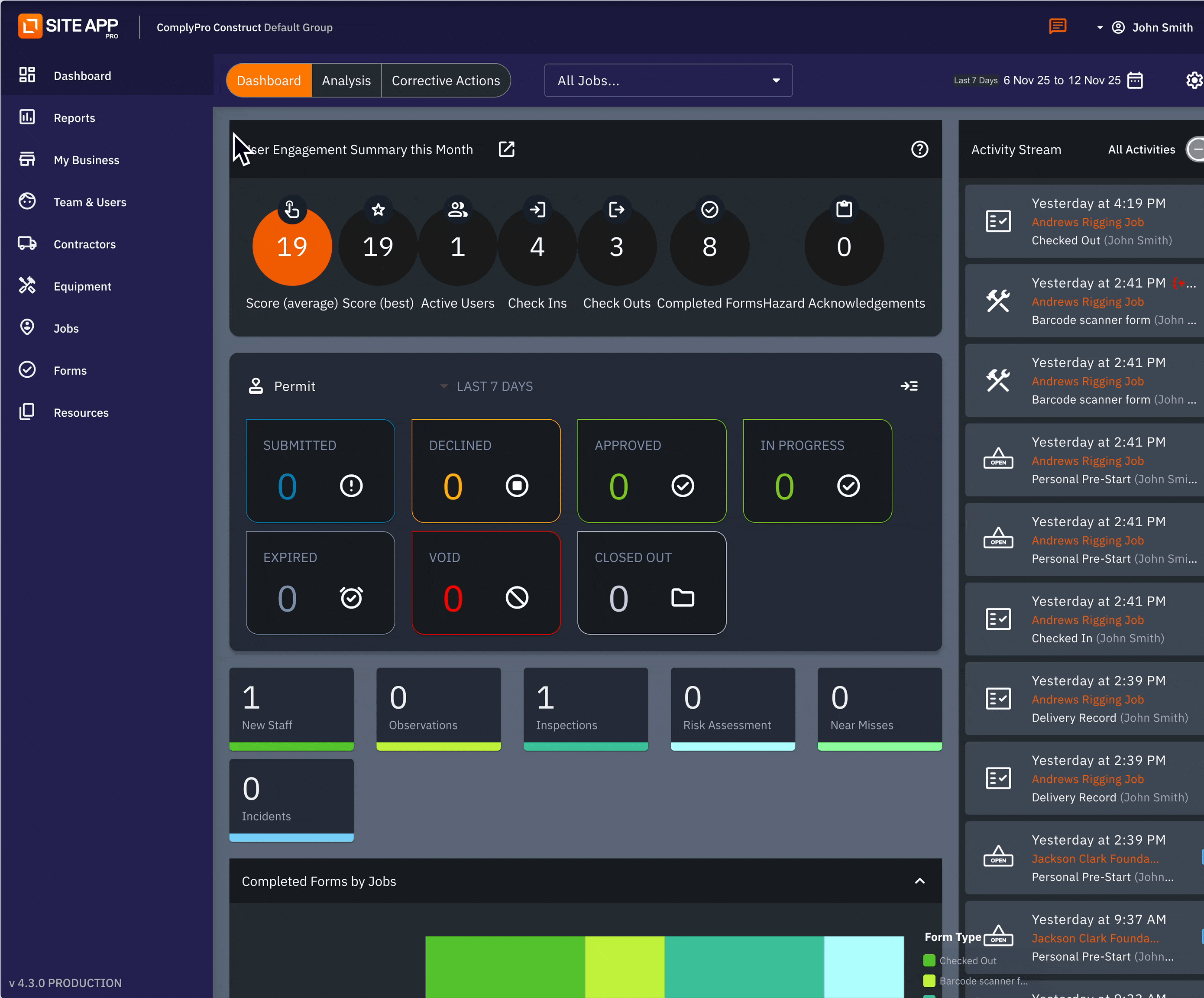Click the first Andrews Rigging Job link

point(1087,222)
